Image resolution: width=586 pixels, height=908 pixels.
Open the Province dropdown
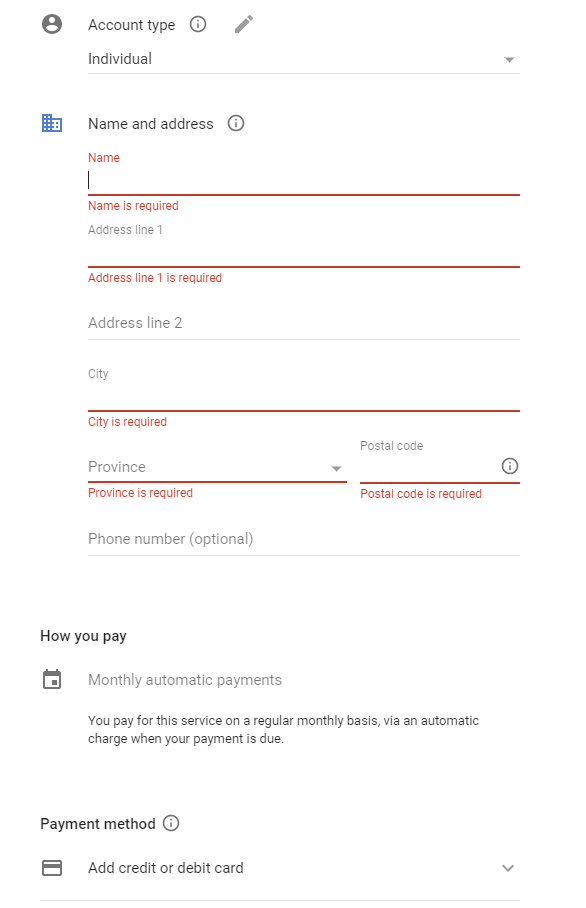(217, 467)
